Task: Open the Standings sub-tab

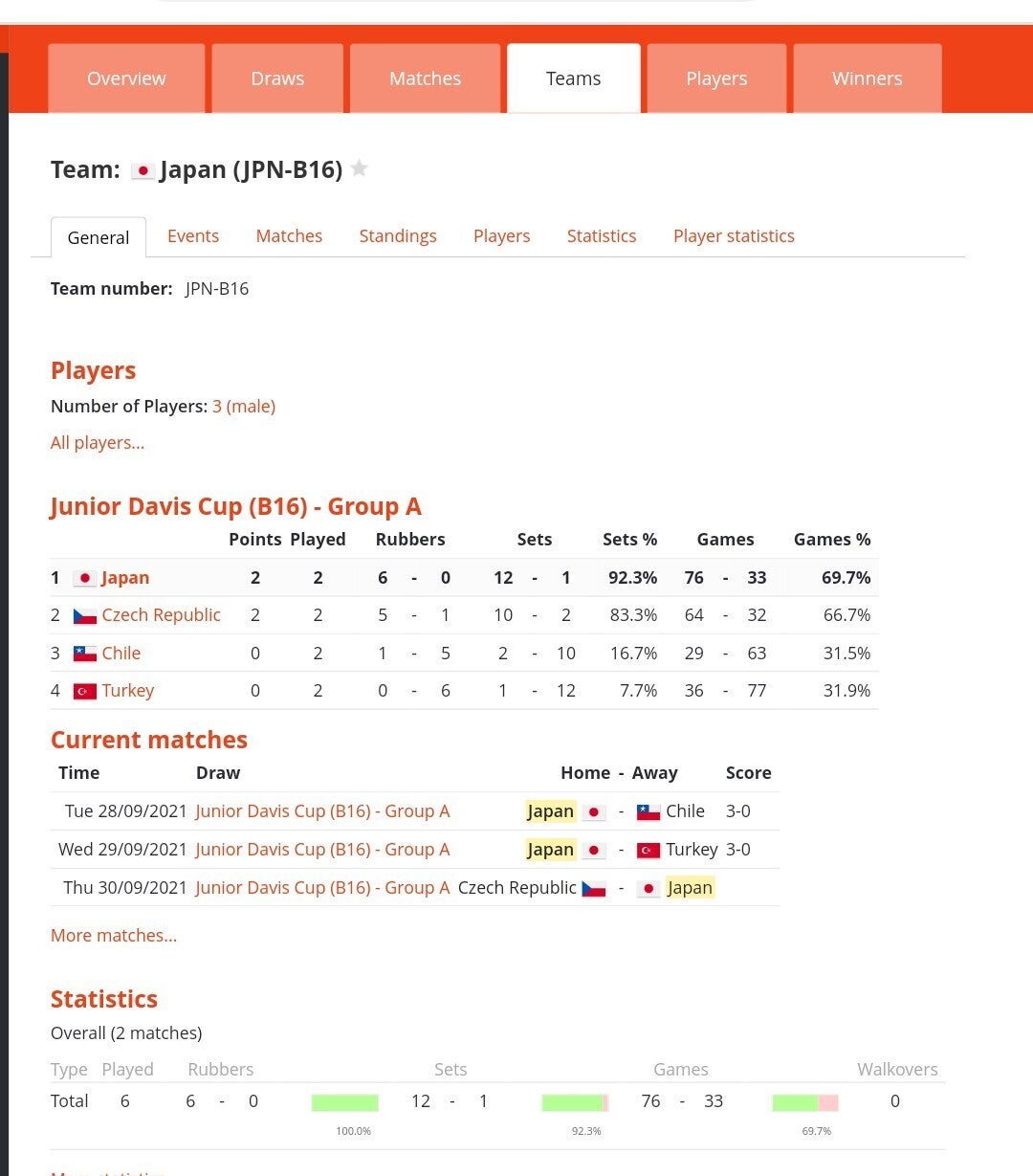Action: click(398, 236)
